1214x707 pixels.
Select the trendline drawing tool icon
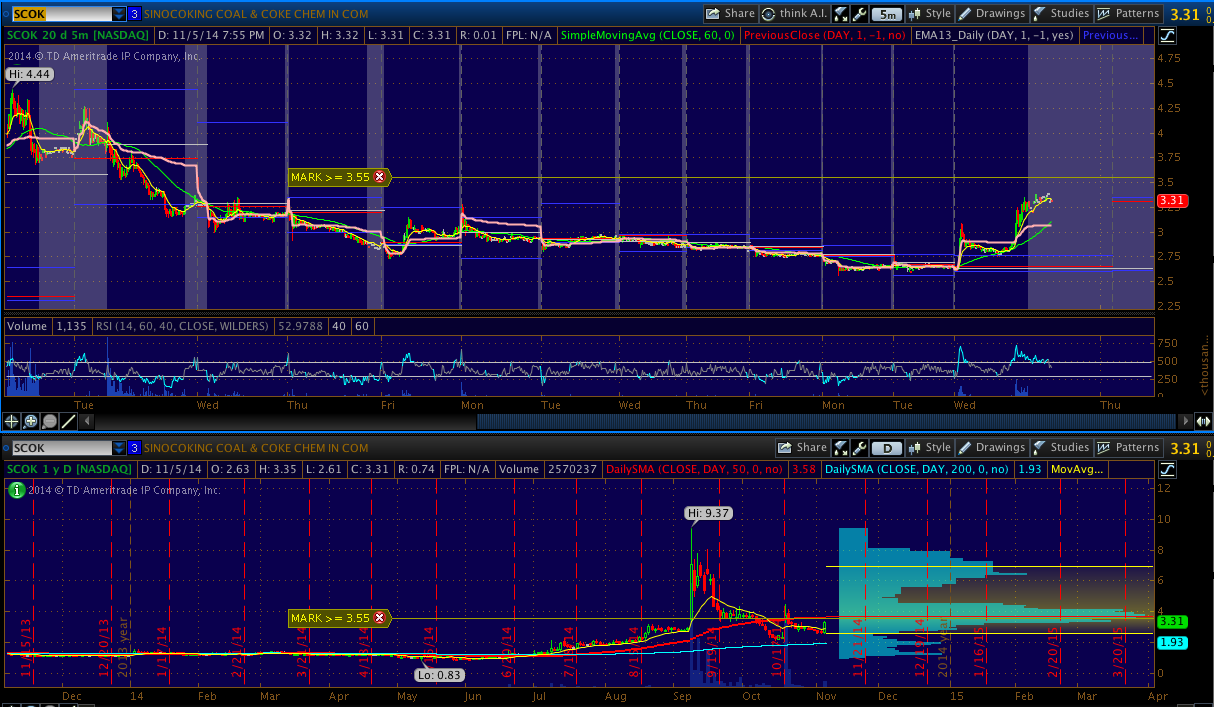click(68, 421)
